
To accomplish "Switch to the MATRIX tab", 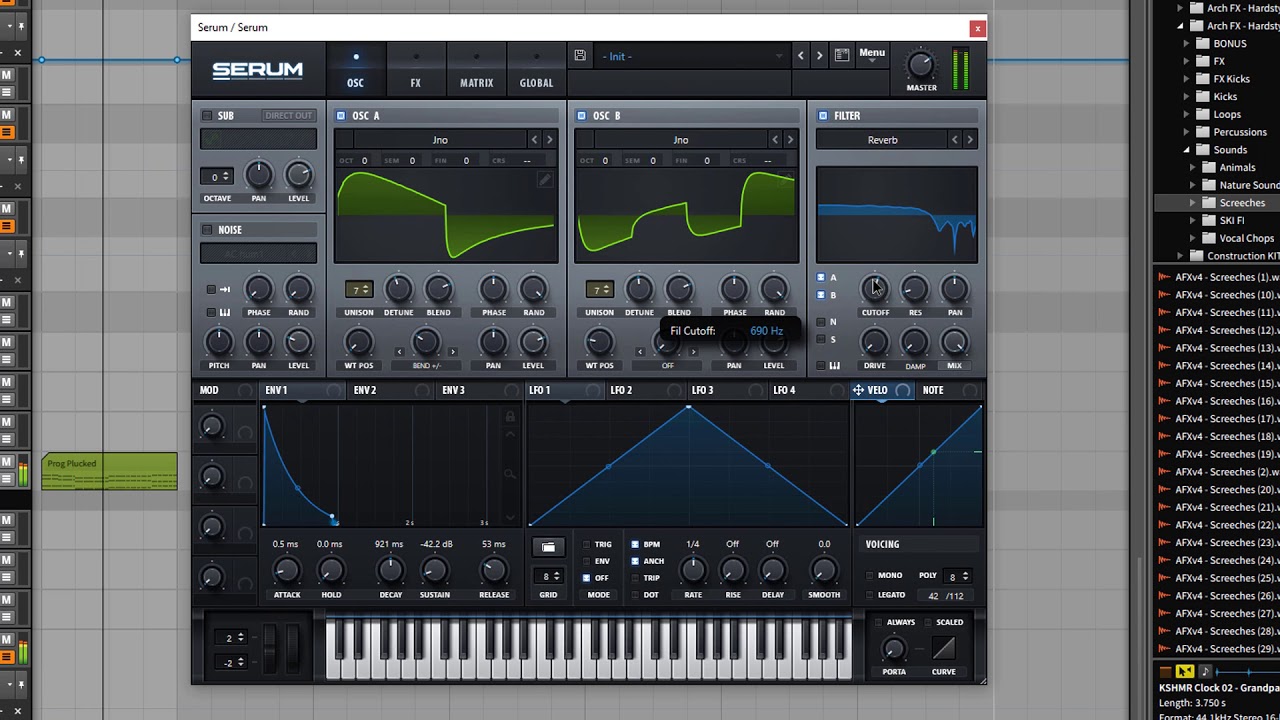I will (476, 70).
